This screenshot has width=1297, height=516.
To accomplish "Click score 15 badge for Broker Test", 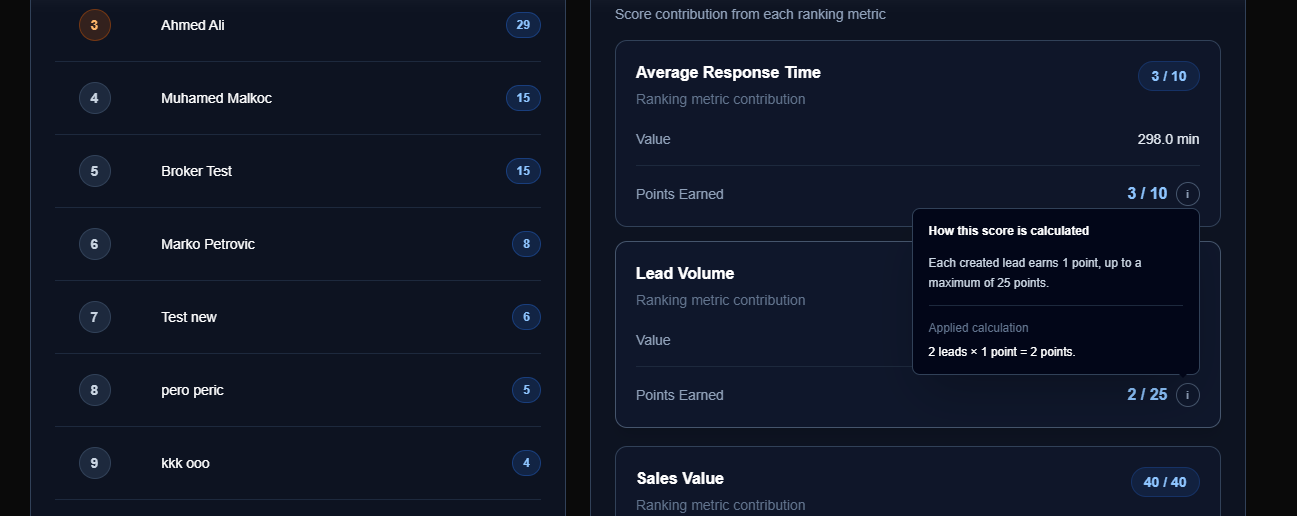I will pos(523,171).
